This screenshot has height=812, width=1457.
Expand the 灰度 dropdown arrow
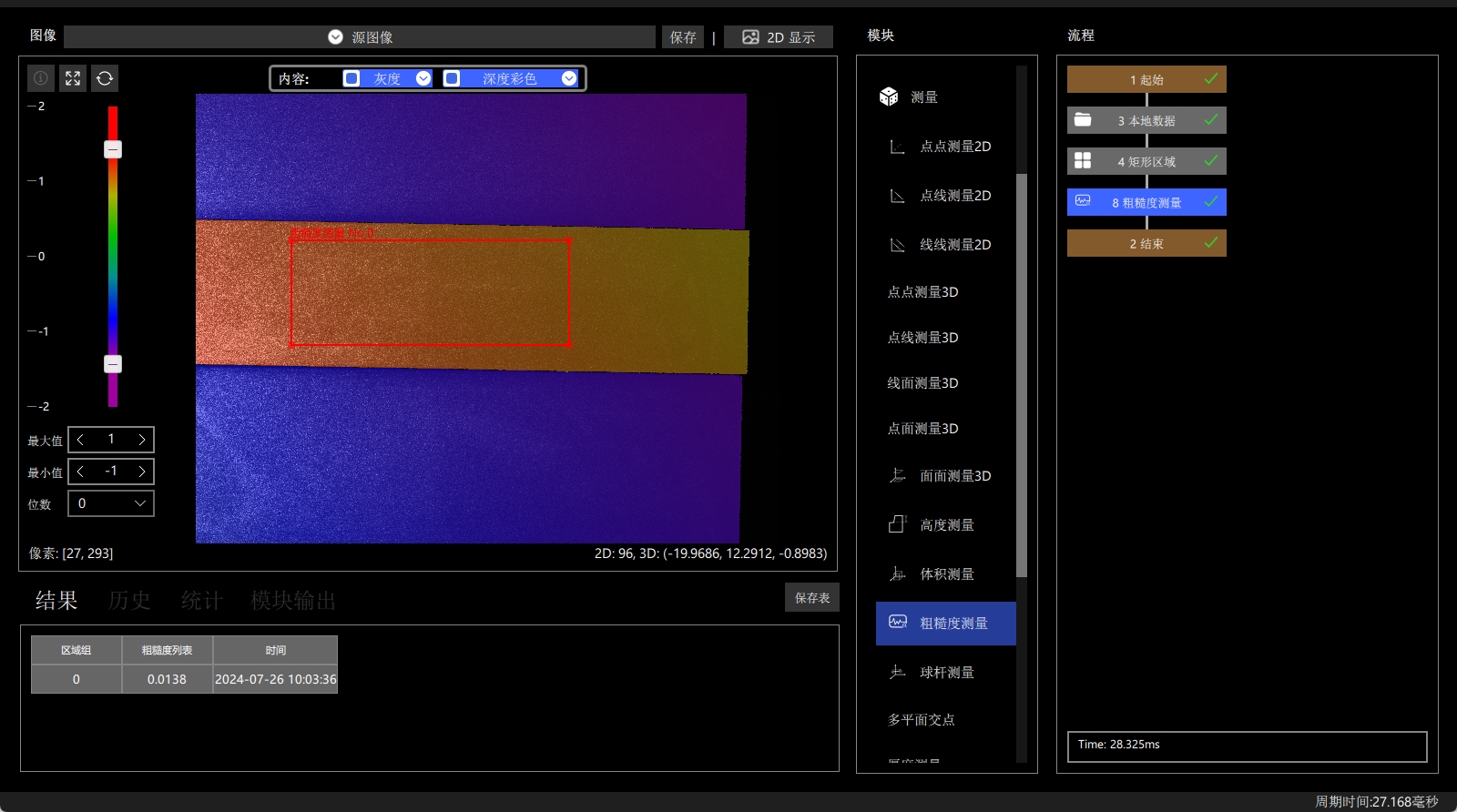pos(423,78)
